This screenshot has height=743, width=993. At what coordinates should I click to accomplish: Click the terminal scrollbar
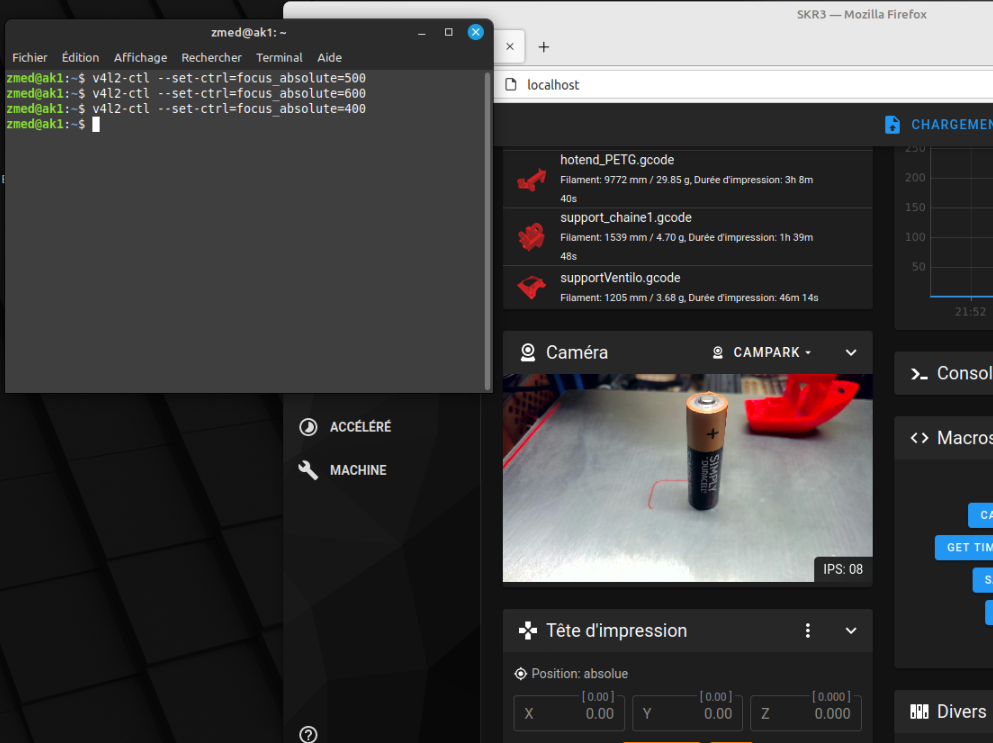tap(488, 231)
